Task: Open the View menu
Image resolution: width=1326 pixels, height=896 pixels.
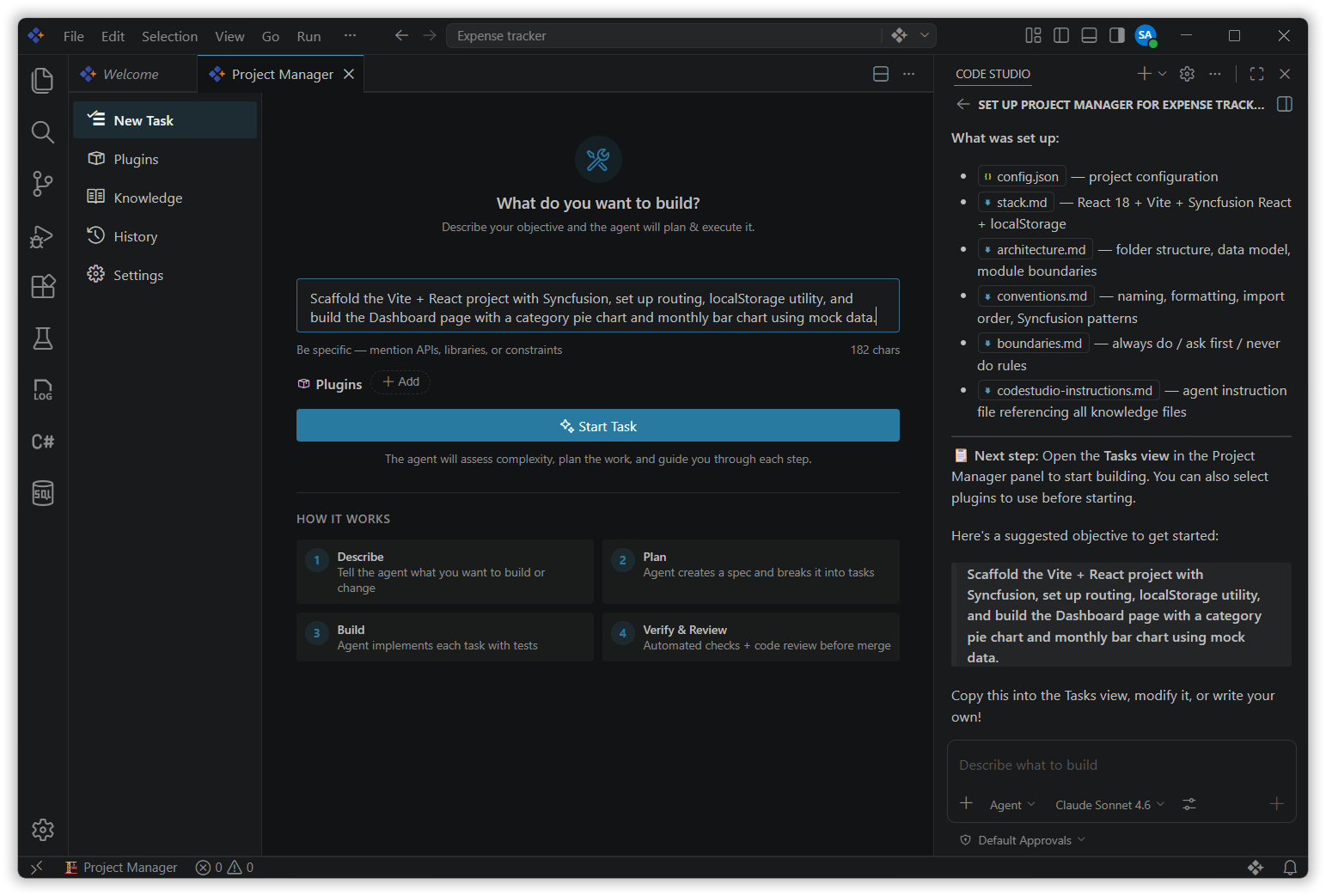Action: (x=229, y=36)
